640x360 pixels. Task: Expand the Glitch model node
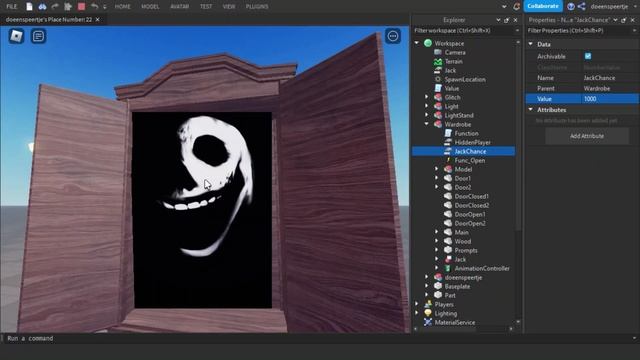click(427, 97)
